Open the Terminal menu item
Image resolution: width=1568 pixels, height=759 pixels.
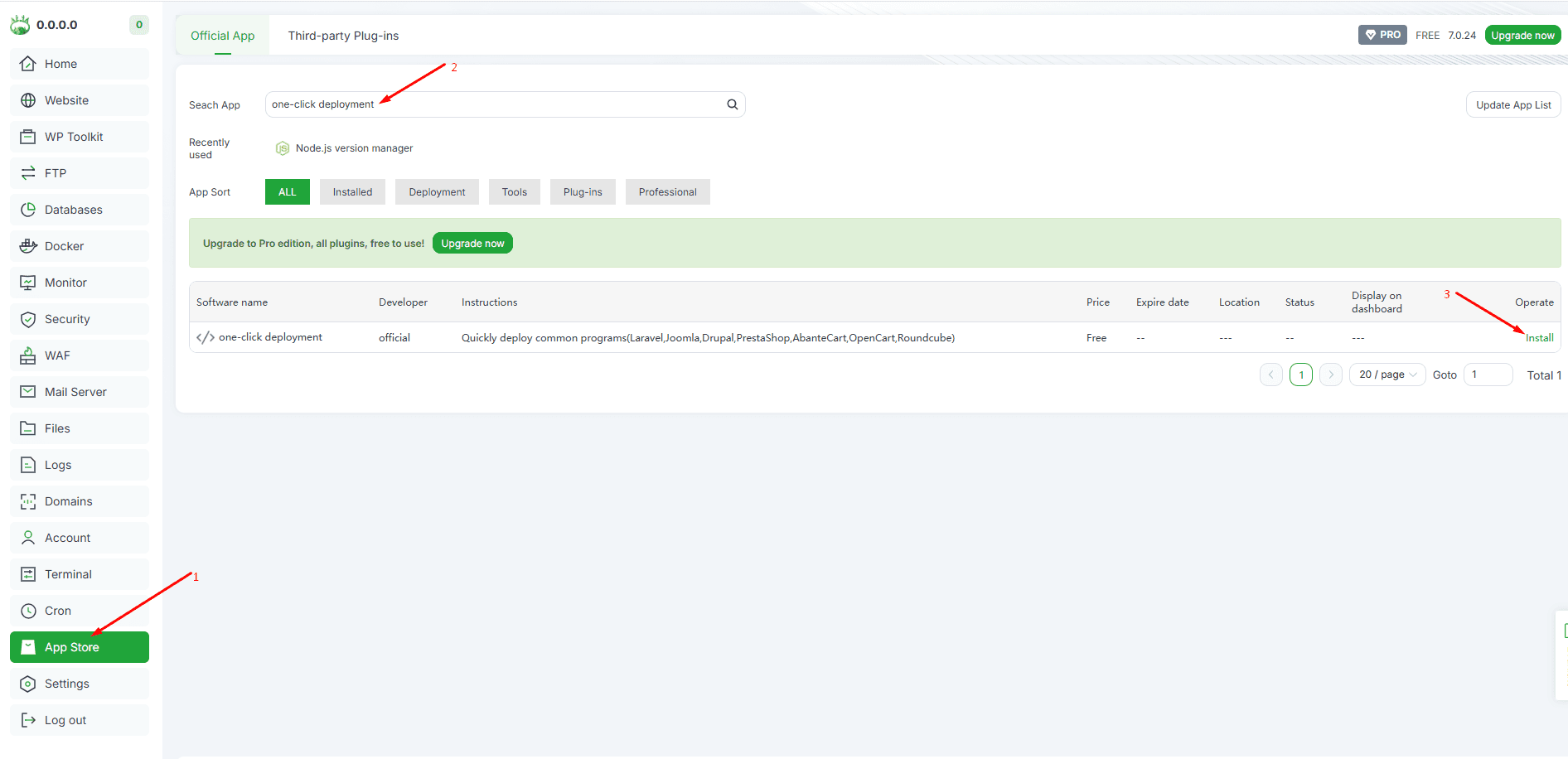pos(80,574)
